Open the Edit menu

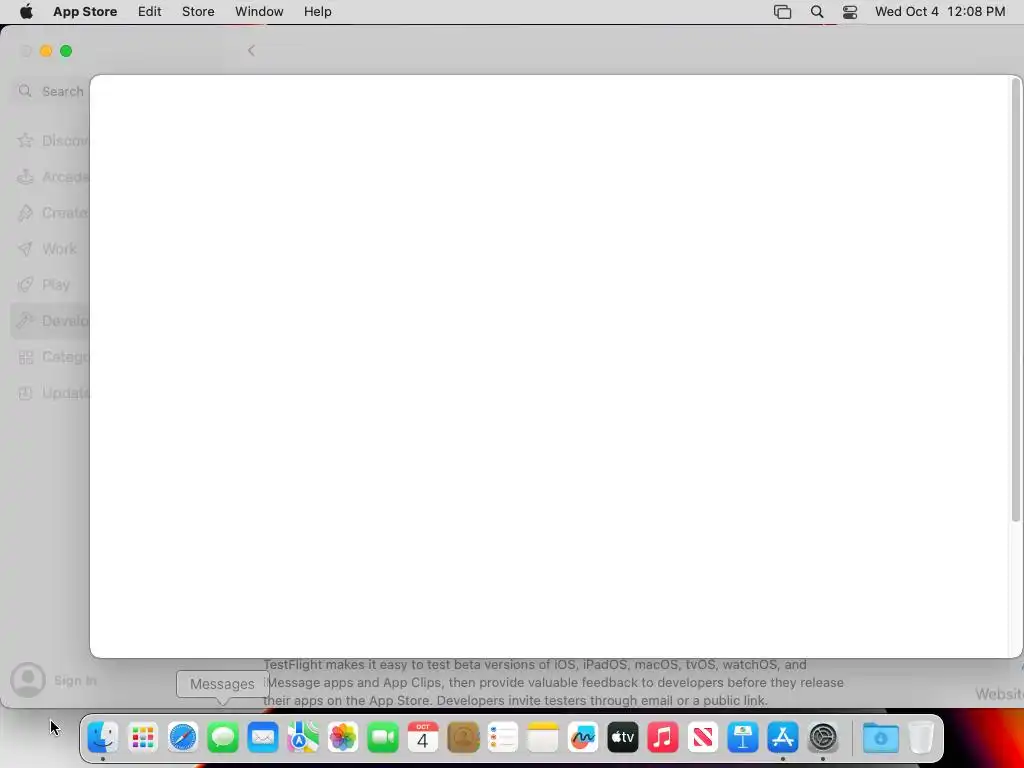point(150,12)
